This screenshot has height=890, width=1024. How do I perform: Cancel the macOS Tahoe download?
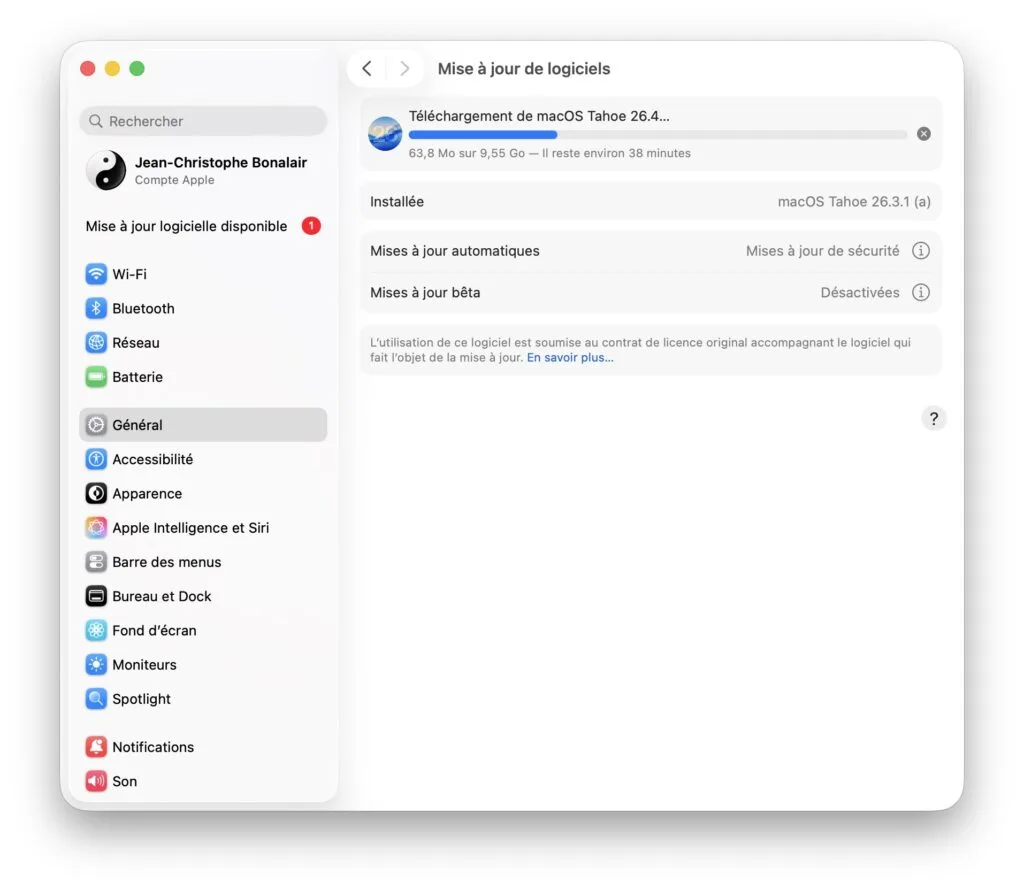coord(923,134)
